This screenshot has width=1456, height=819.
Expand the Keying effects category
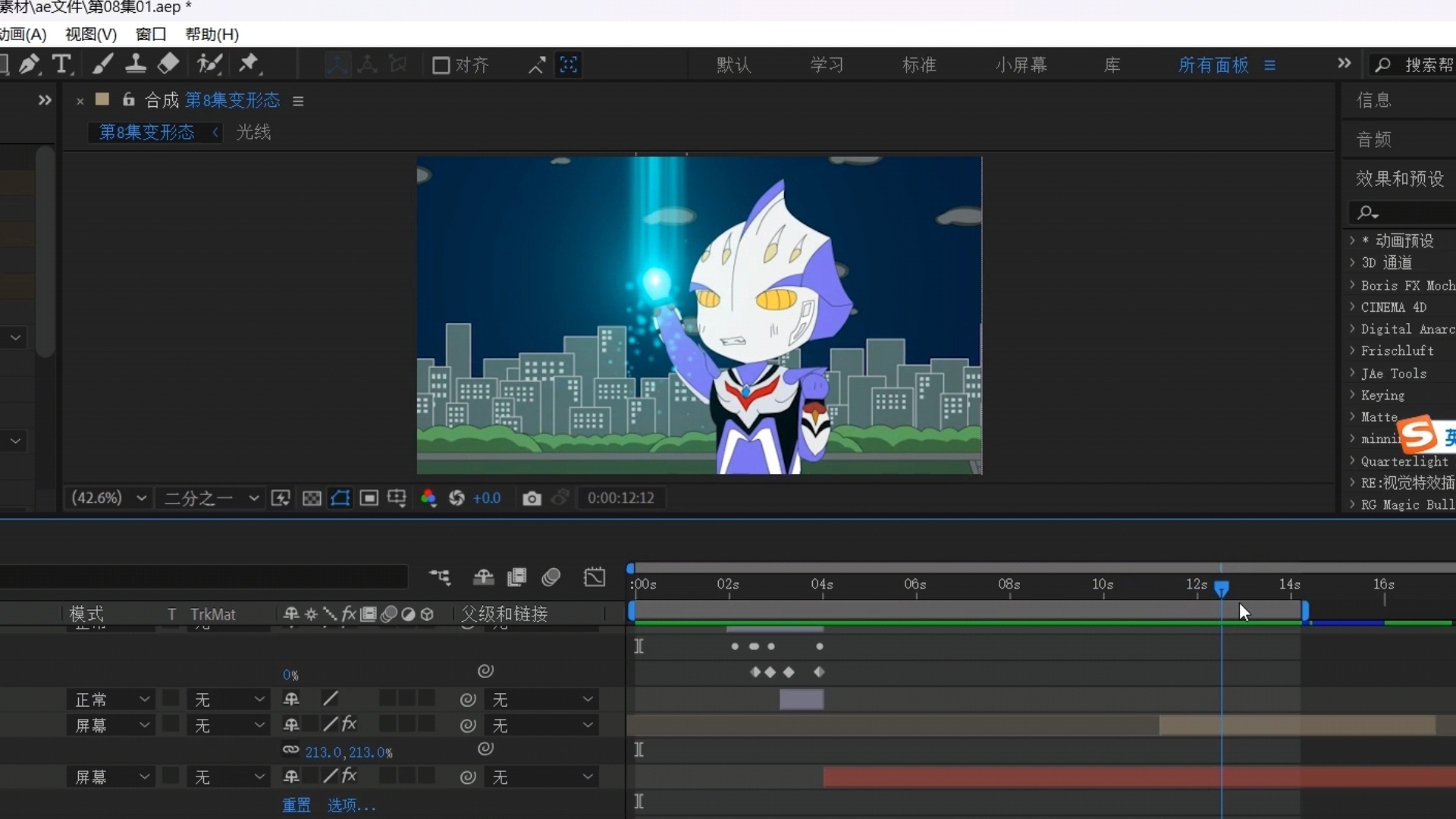(1352, 394)
